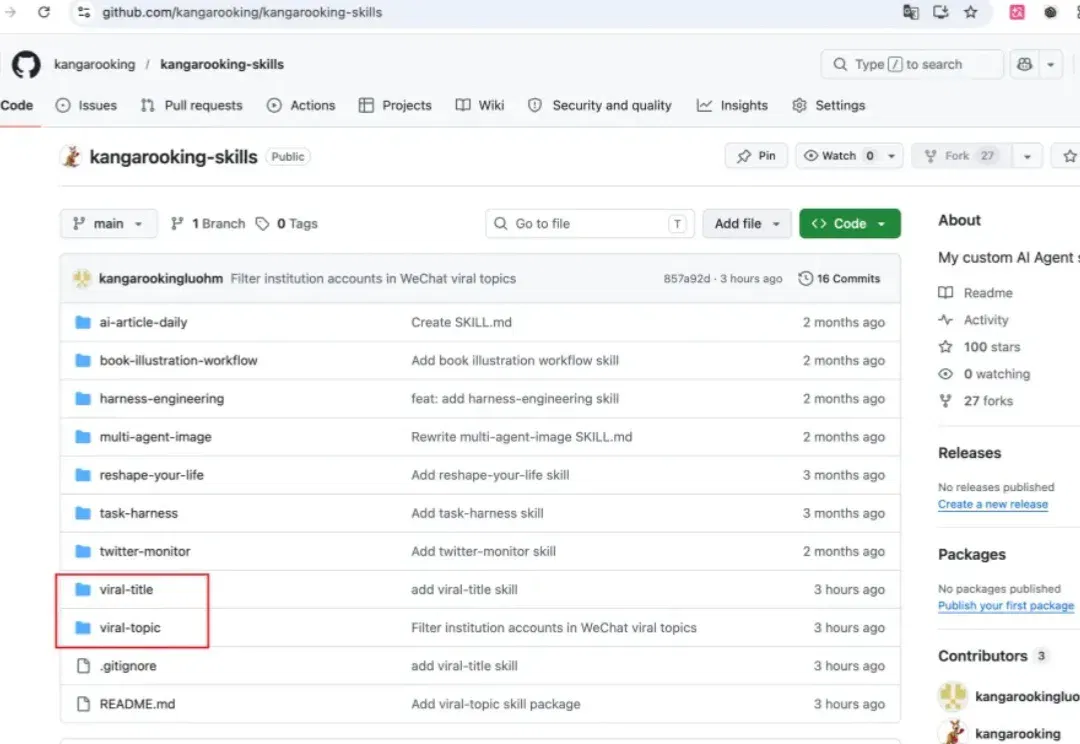This screenshot has height=744, width=1080.
Task: Open the repository Settings tab
Action: pyautogui.click(x=829, y=105)
